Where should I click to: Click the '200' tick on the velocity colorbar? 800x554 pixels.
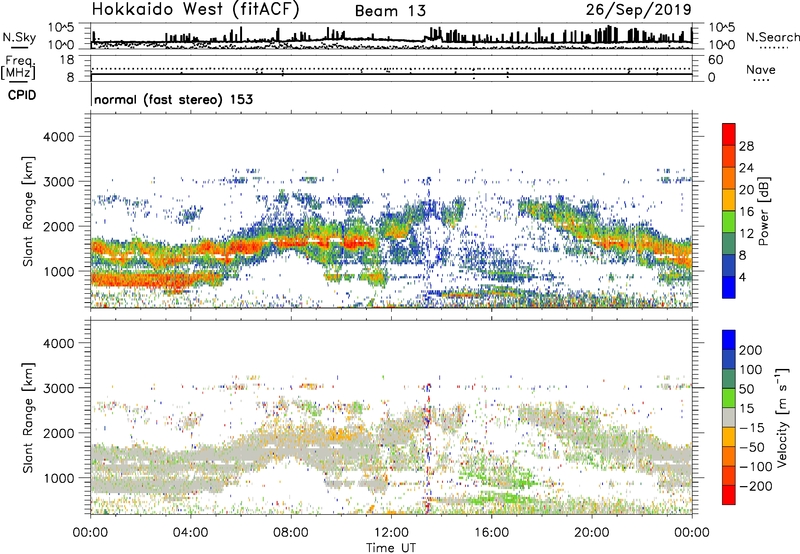[751, 350]
